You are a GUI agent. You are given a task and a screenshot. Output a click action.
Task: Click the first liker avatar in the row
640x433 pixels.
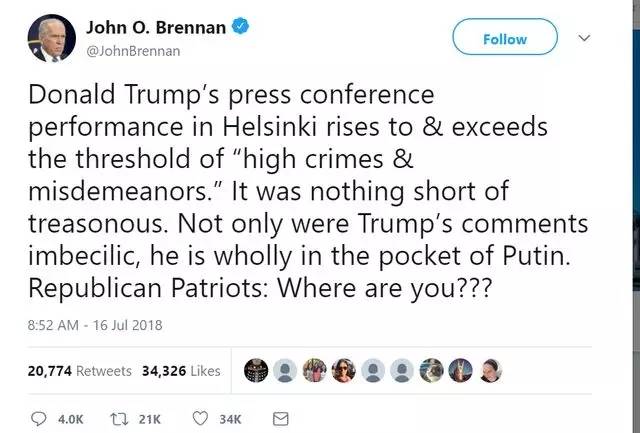click(x=254, y=370)
